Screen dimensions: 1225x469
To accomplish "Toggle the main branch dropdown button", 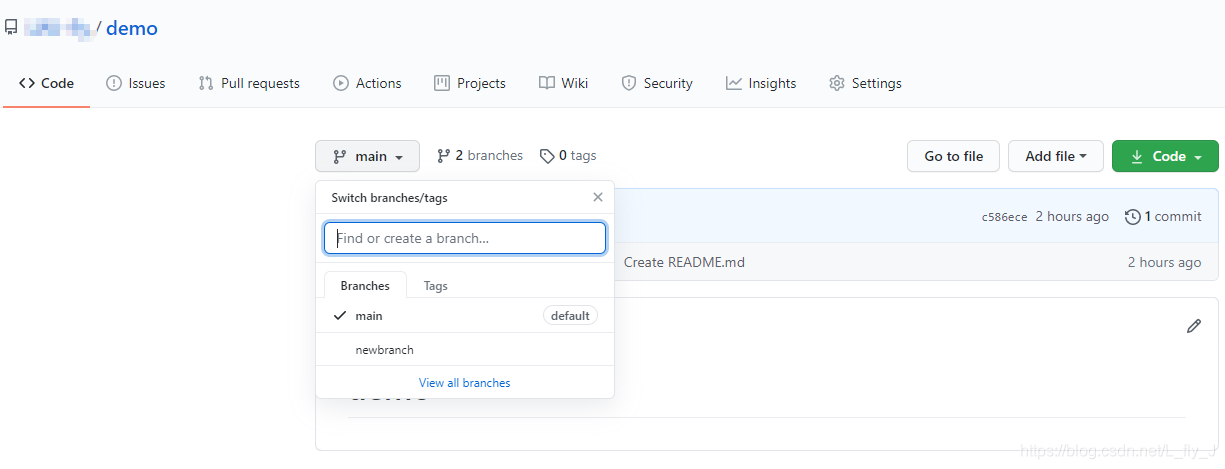I will click(367, 156).
